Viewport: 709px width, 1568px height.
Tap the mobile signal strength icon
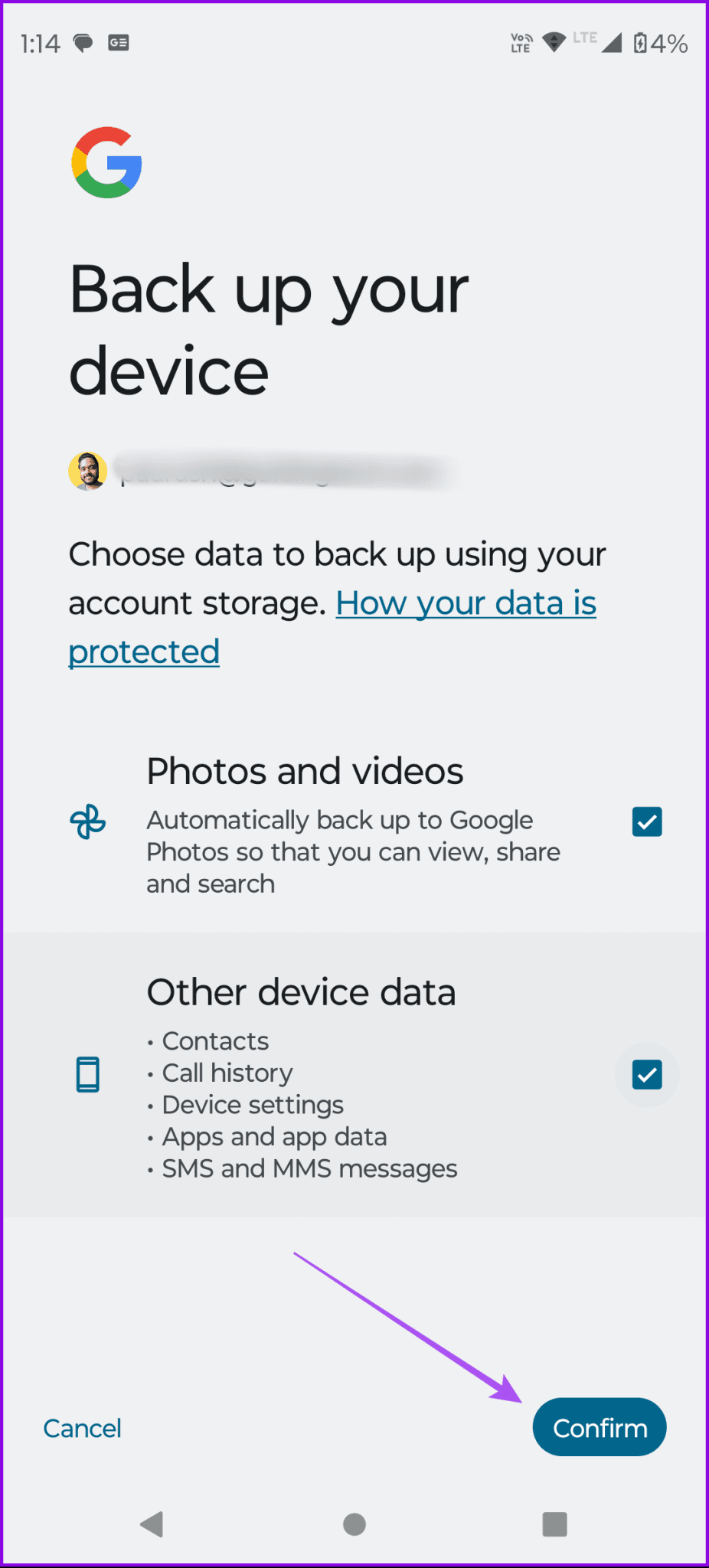tap(611, 43)
